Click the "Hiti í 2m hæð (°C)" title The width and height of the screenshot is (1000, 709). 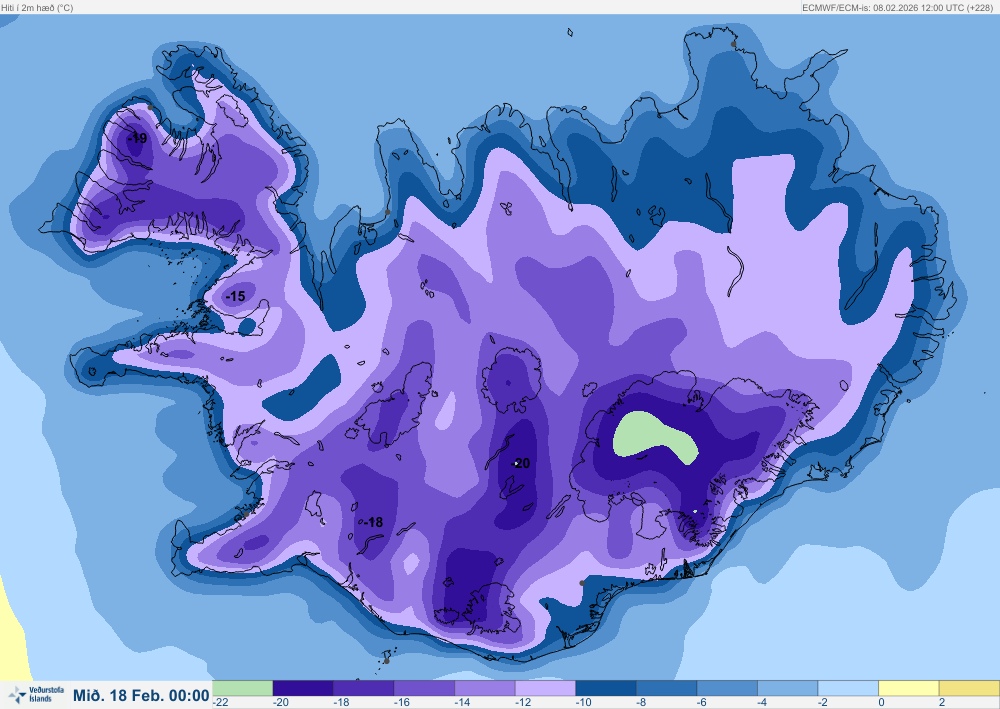click(x=38, y=8)
